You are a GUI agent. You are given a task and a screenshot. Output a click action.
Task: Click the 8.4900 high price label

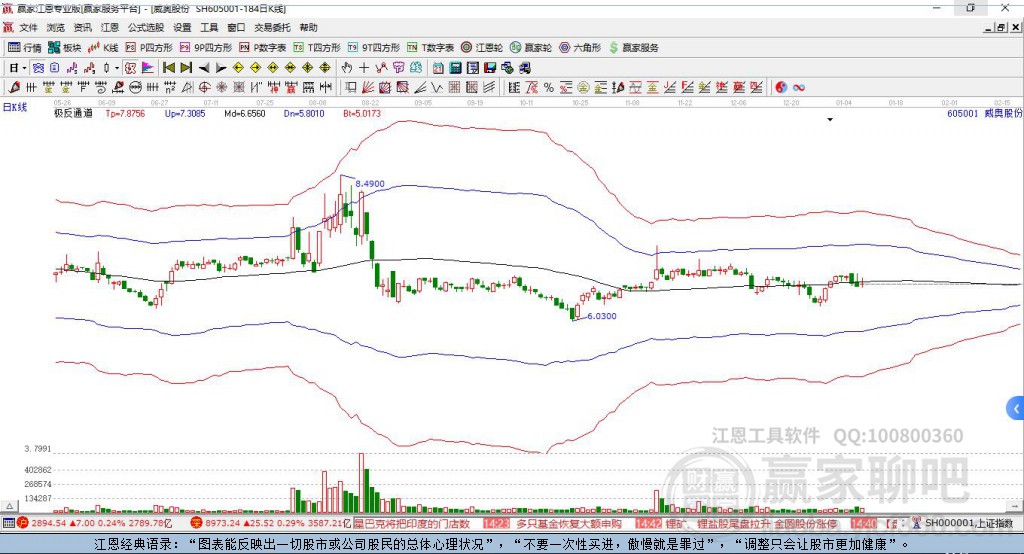click(370, 184)
